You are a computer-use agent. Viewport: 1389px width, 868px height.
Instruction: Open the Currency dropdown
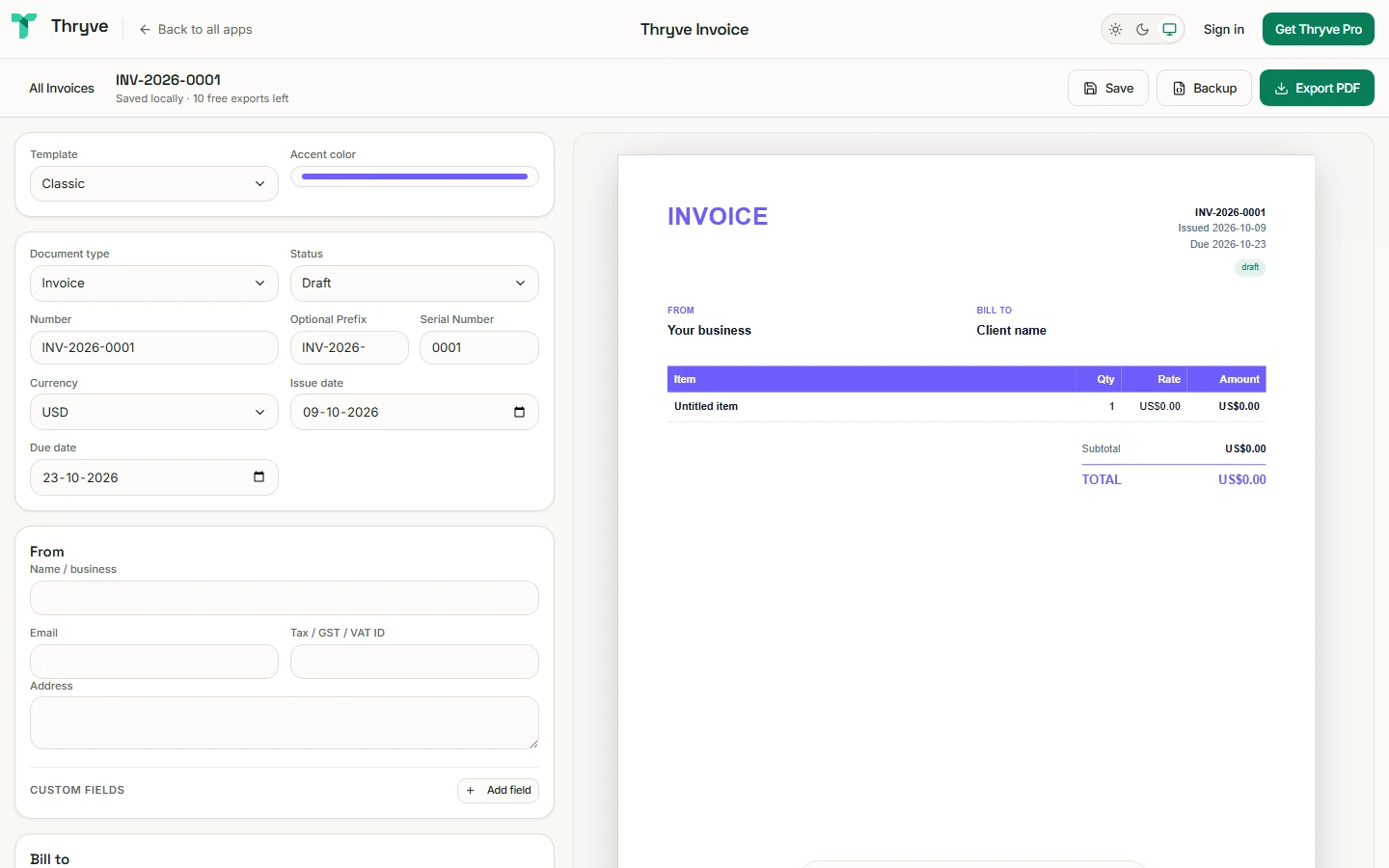[154, 412]
